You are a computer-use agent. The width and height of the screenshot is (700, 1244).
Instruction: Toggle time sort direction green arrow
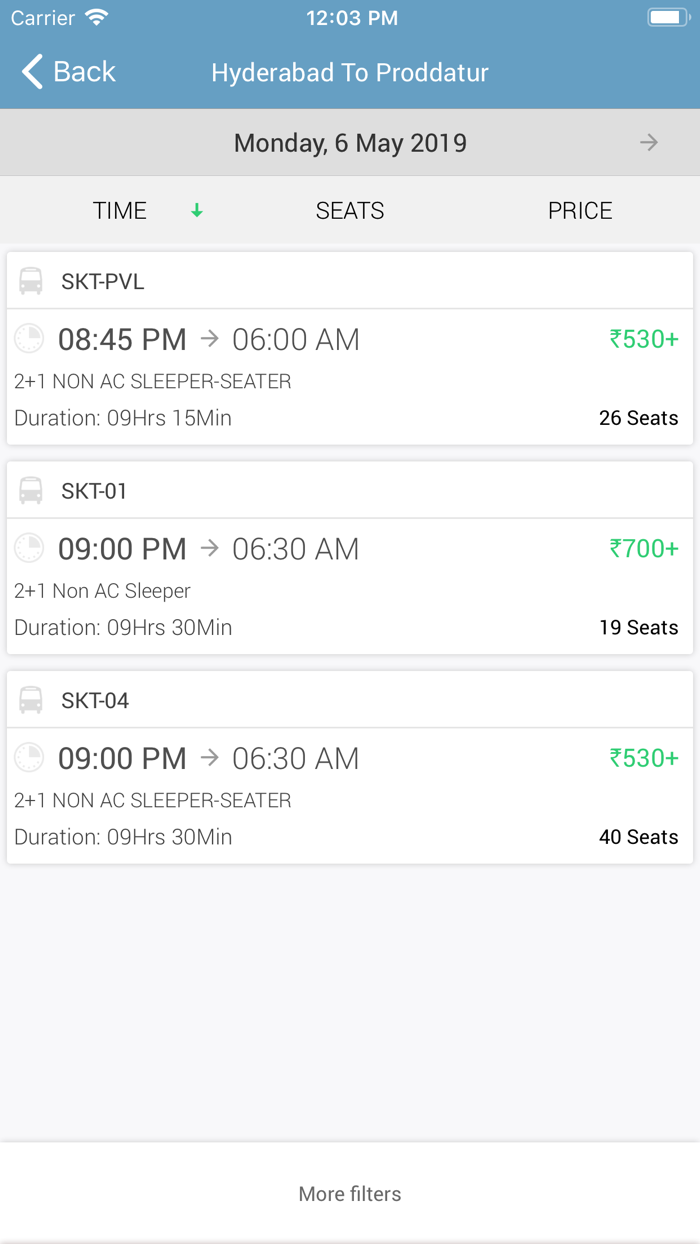197,210
